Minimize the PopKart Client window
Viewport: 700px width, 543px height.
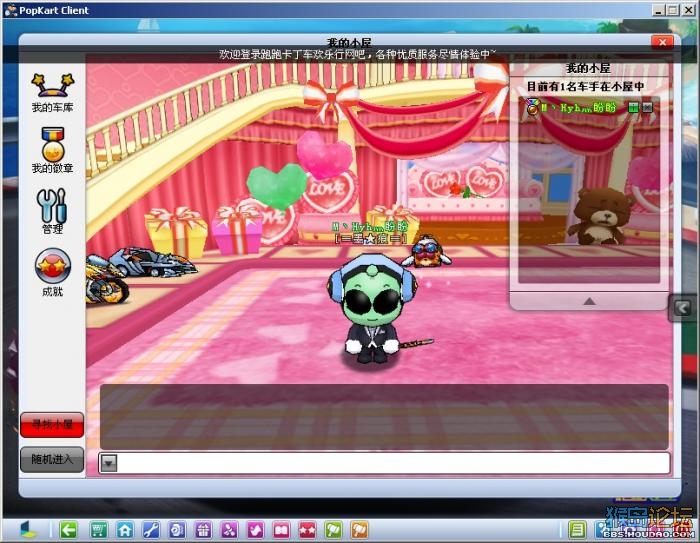coord(658,10)
